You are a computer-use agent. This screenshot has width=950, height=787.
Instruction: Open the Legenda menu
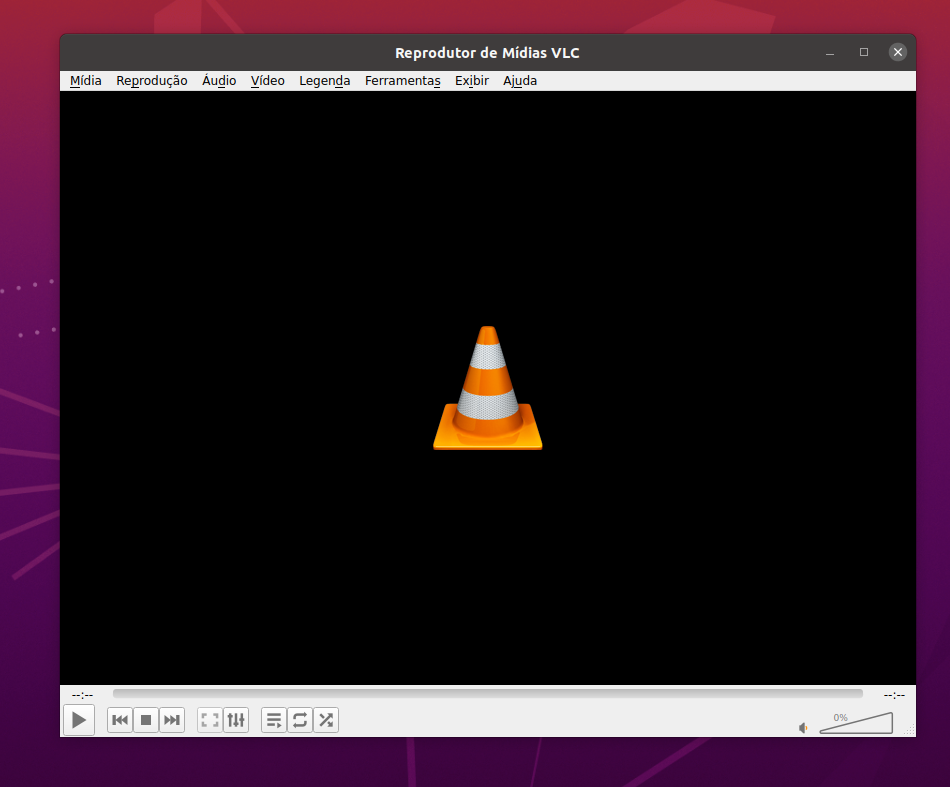[325, 81]
